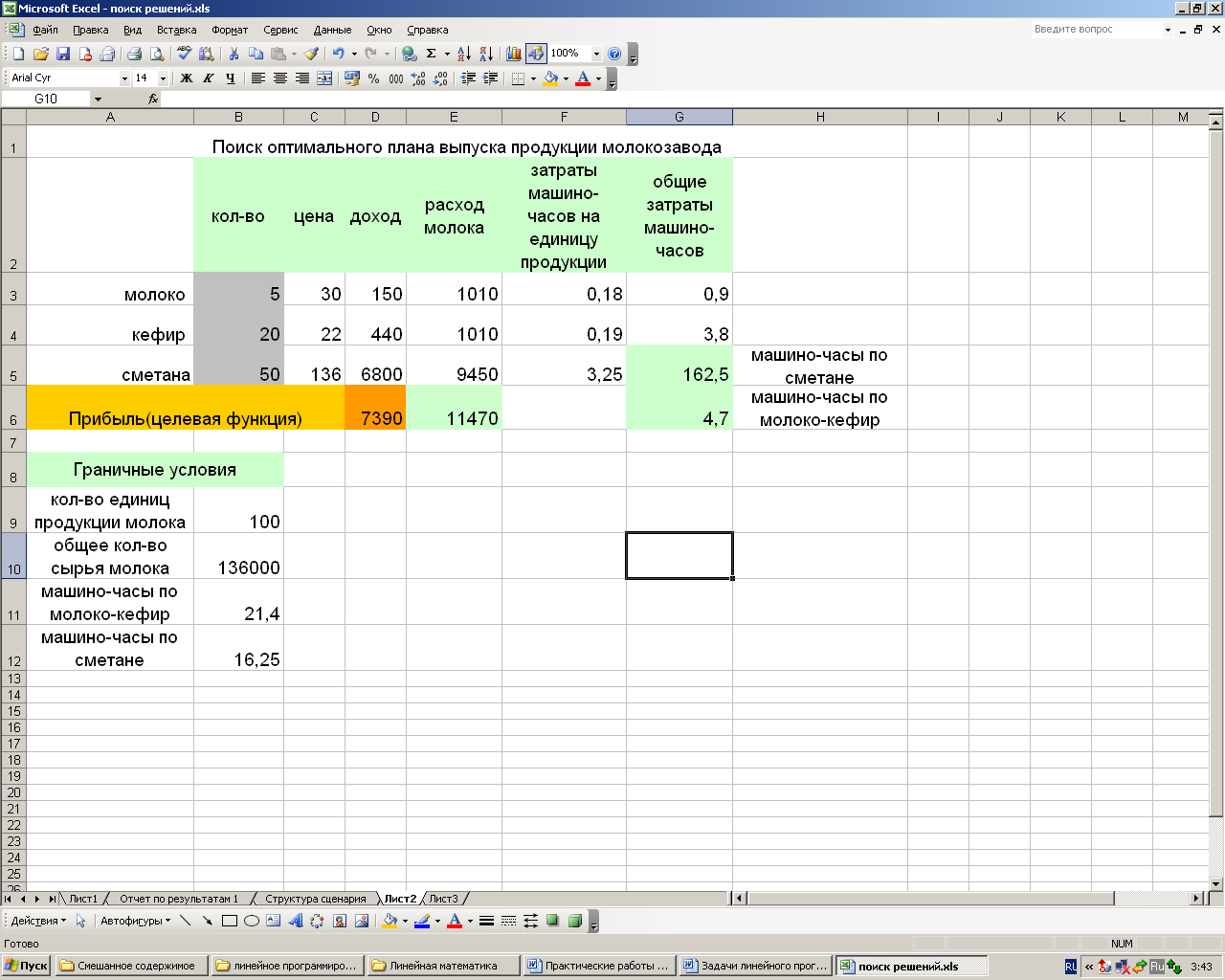Expand the borders dropdown arrow
The width and height of the screenshot is (1225, 980).
(x=533, y=78)
